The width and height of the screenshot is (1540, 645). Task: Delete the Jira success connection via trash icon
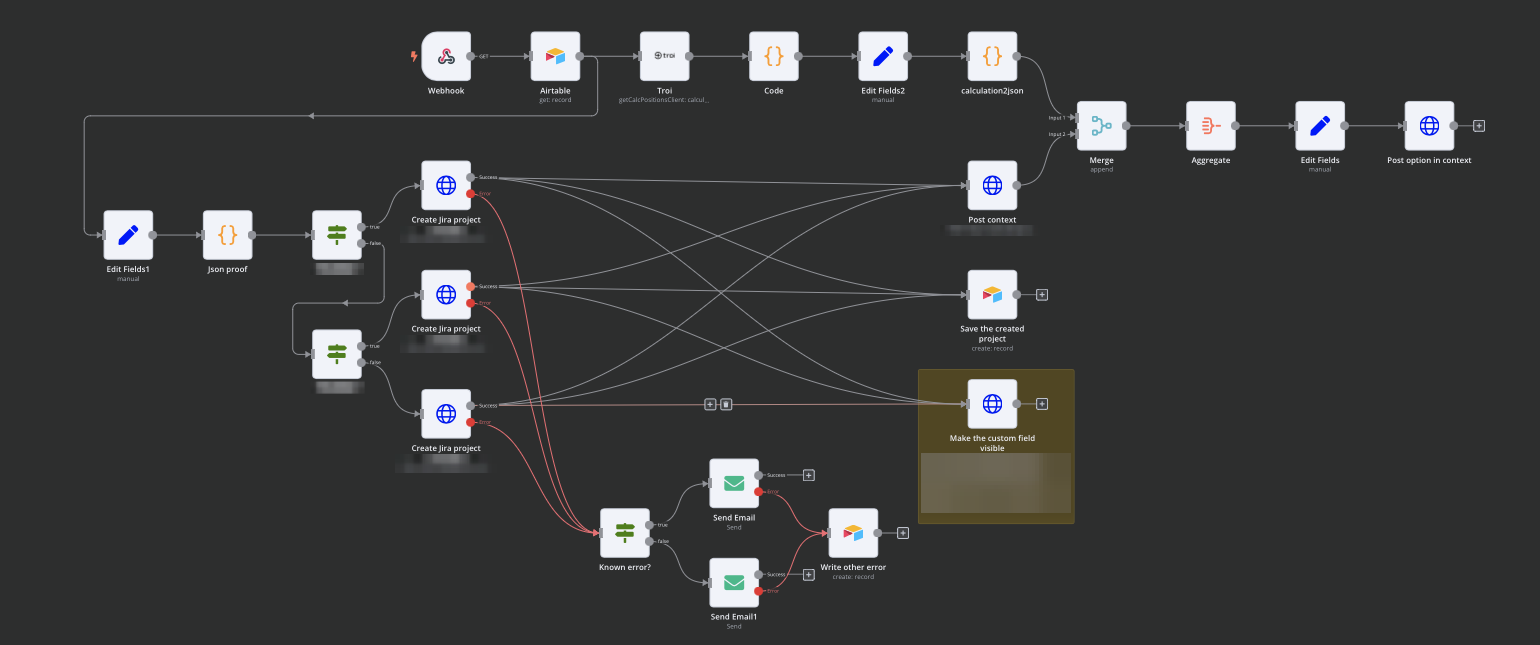(726, 404)
